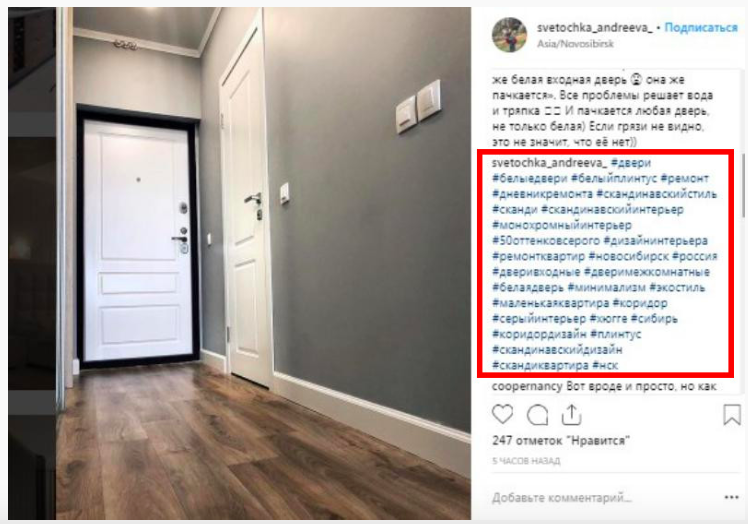Open Asia/Novosibirsk location link
The width and height of the screenshot is (748, 524).
[x=575, y=44]
